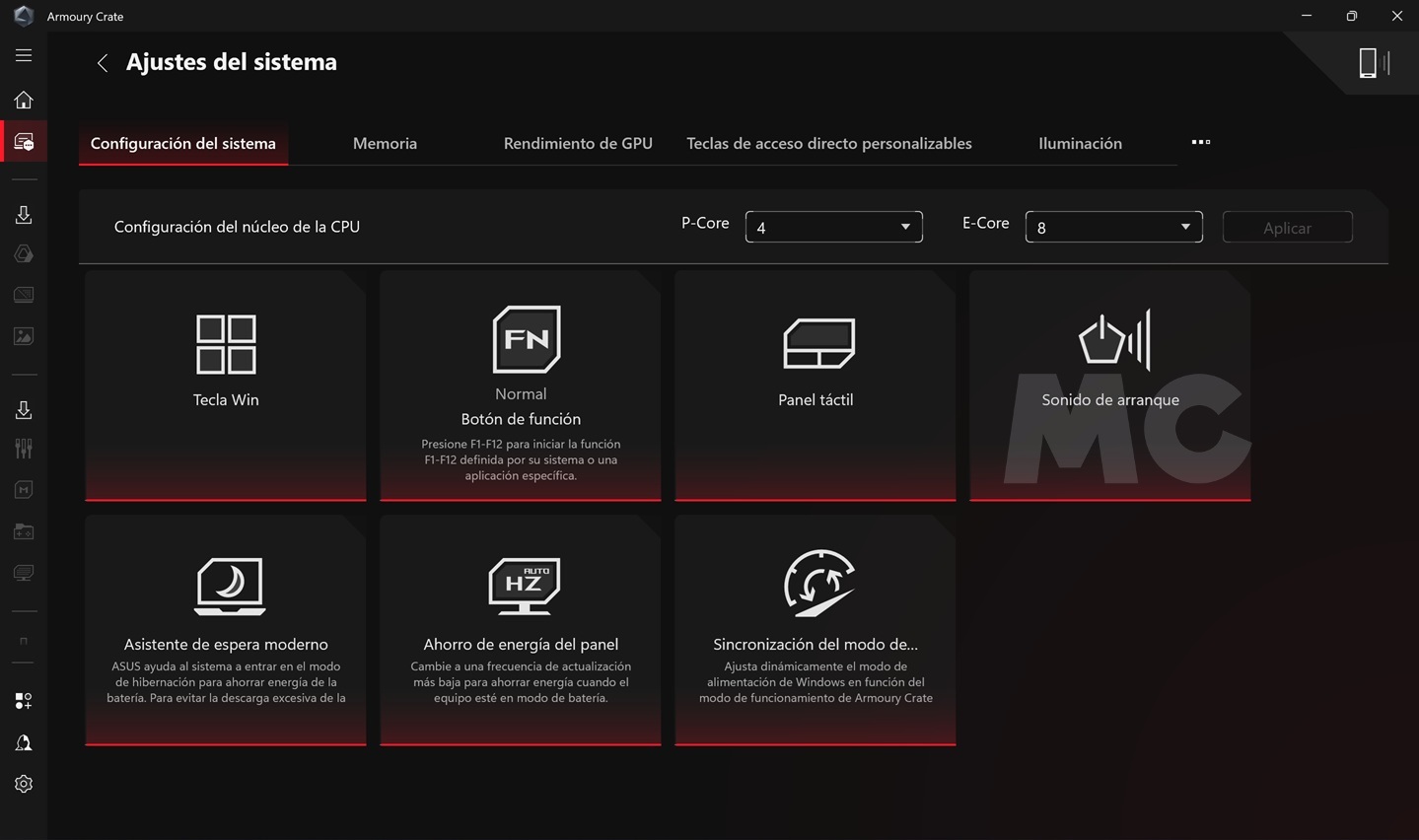1419x840 pixels.
Task: Click 'Configuración del núcleo de la CPU' label
Action: point(237,227)
